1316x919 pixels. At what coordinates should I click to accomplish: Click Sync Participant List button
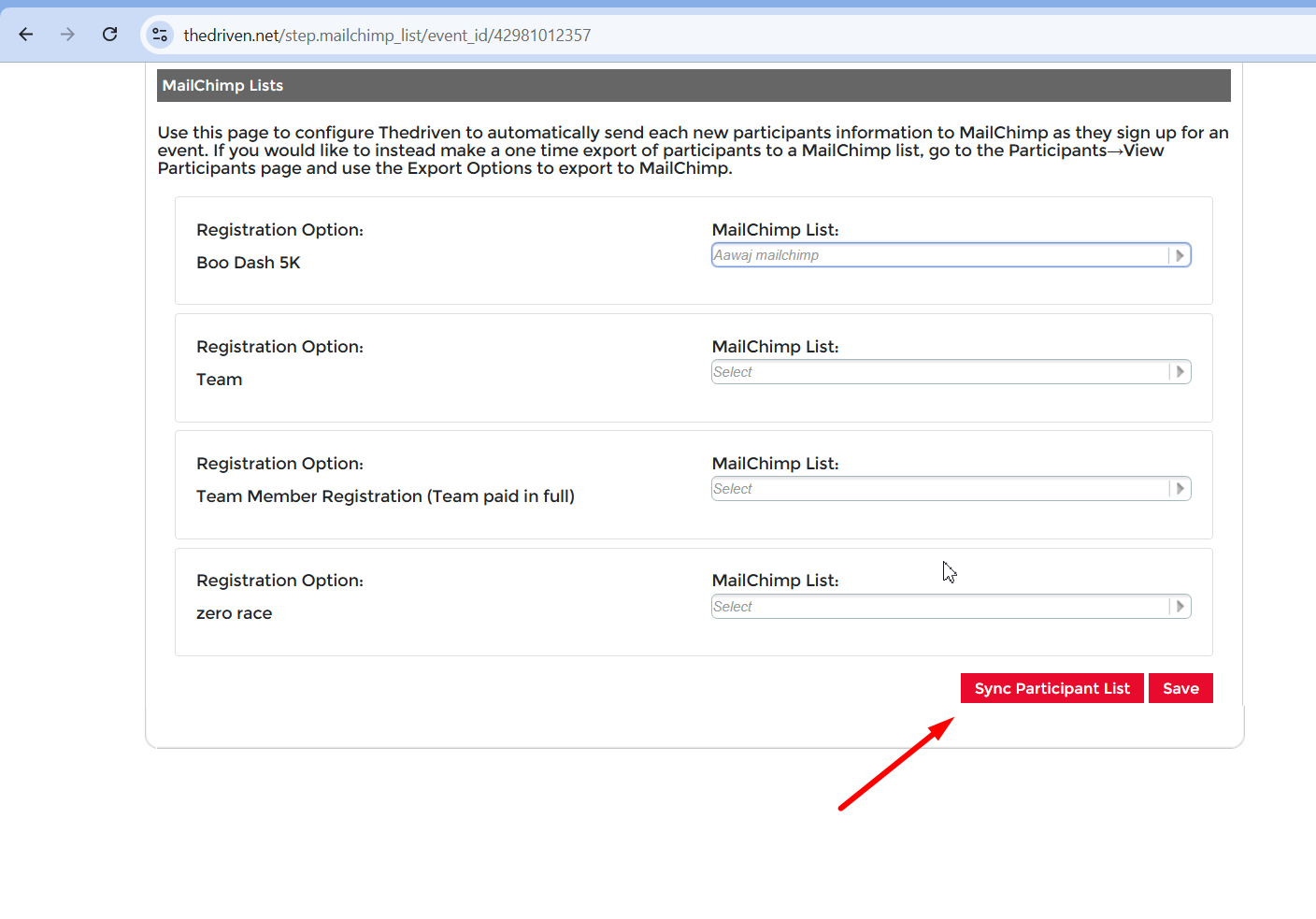pyautogui.click(x=1051, y=688)
